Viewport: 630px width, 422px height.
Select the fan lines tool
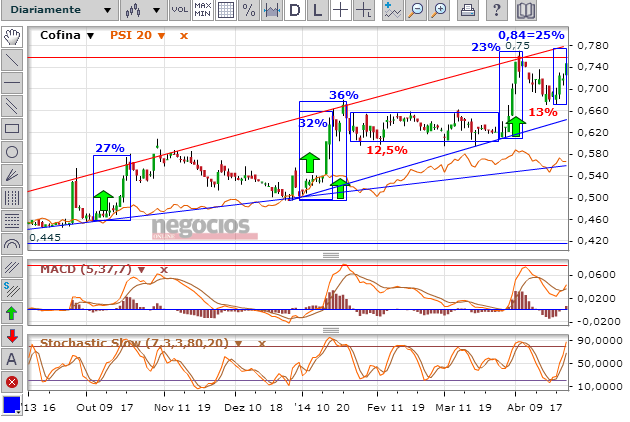point(12,175)
